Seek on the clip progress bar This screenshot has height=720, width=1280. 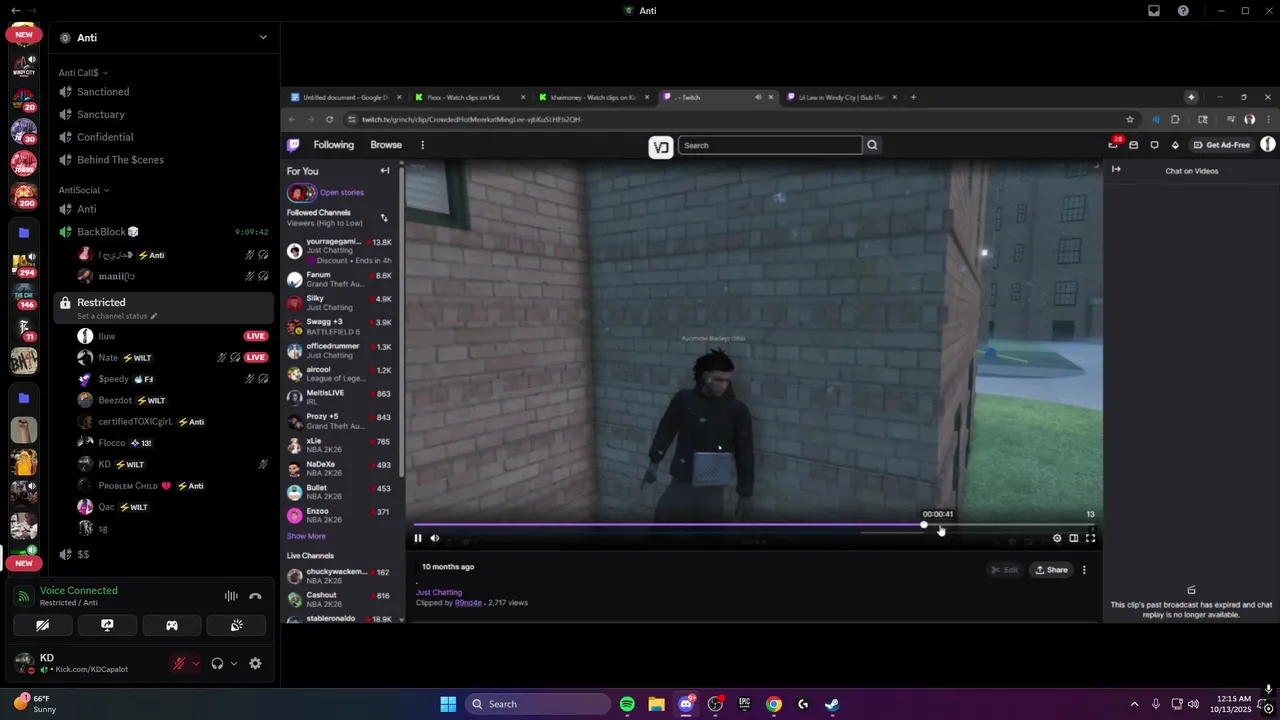pyautogui.click(x=752, y=524)
